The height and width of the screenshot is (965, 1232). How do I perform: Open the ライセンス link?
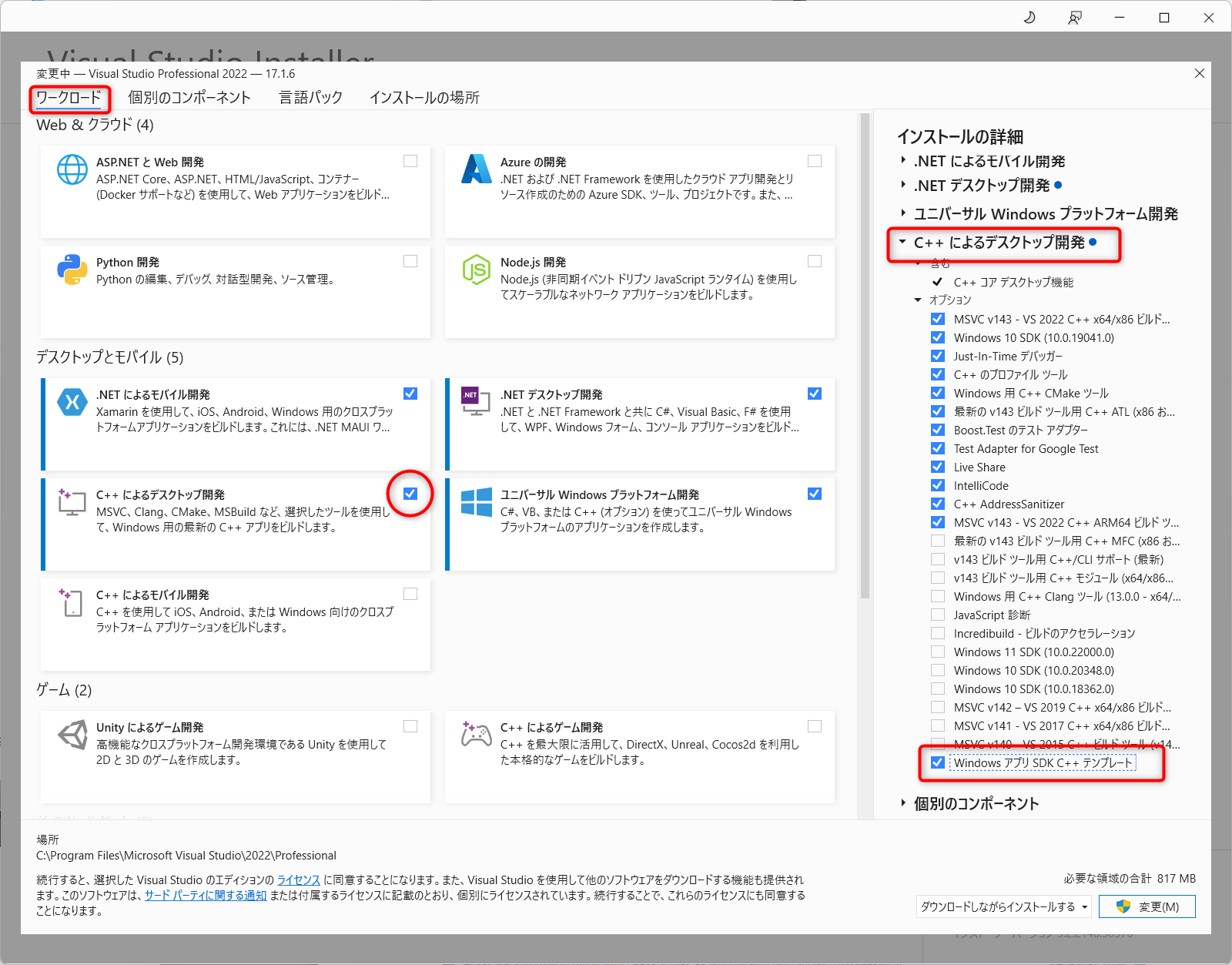coord(299,880)
